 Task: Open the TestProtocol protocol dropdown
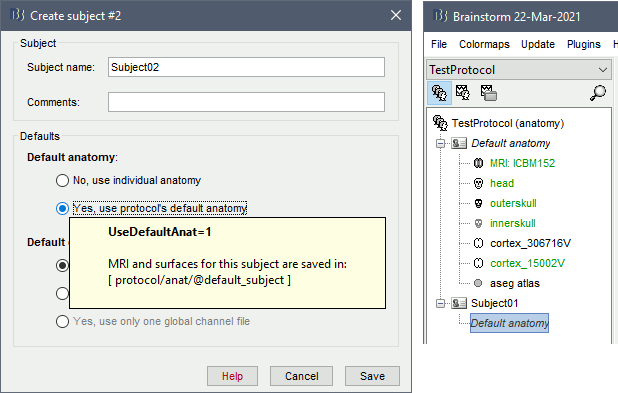coord(519,70)
